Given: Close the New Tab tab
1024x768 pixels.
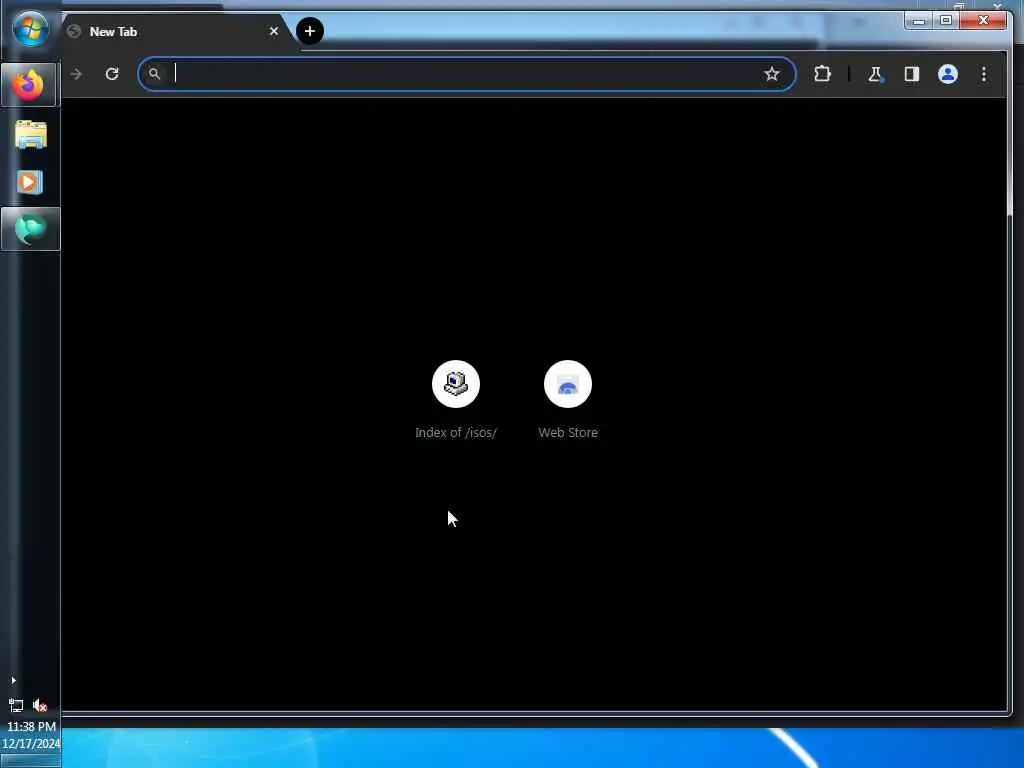Looking at the screenshot, I should coord(274,31).
